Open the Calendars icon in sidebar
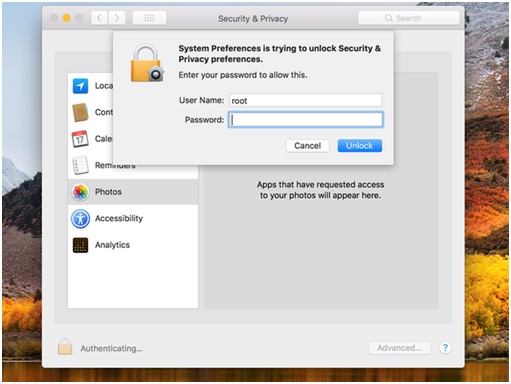Viewport: 511px width, 384px height. point(80,139)
